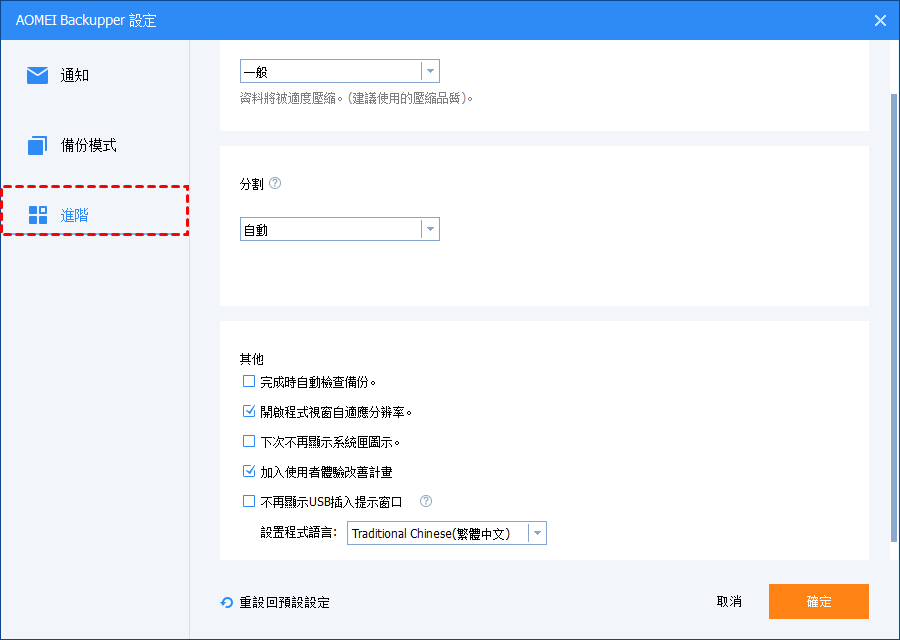Viewport: 900px width, 640px height.
Task: Click the 取消 cancel button
Action: coord(729,602)
